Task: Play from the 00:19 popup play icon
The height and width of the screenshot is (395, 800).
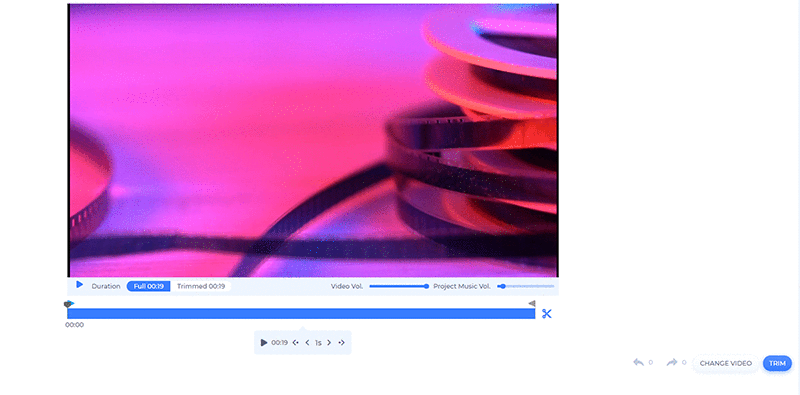Action: (x=264, y=342)
